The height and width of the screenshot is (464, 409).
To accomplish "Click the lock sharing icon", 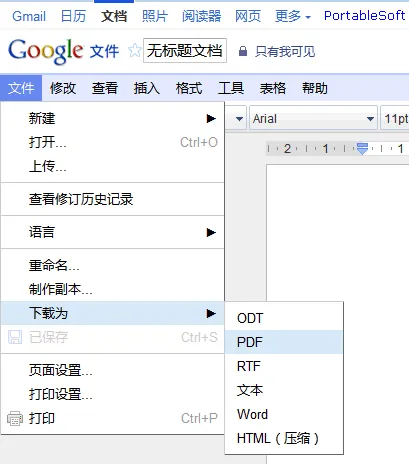I will (x=243, y=51).
